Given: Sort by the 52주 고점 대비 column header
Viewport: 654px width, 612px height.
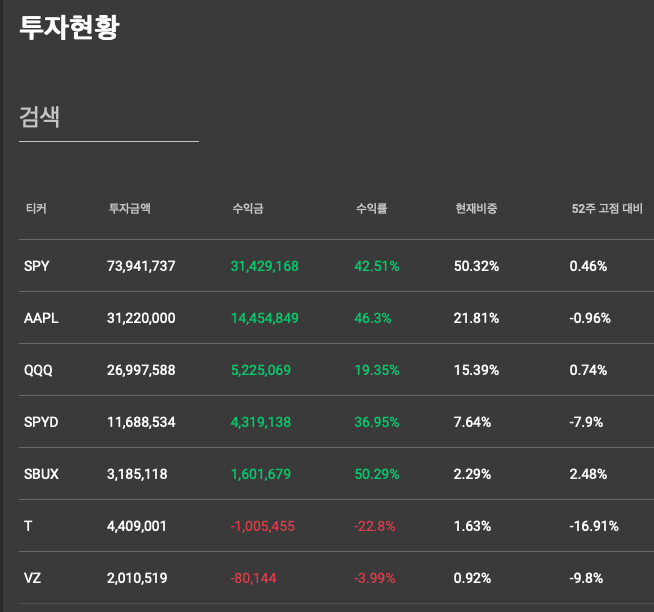Looking at the screenshot, I should point(607,208).
